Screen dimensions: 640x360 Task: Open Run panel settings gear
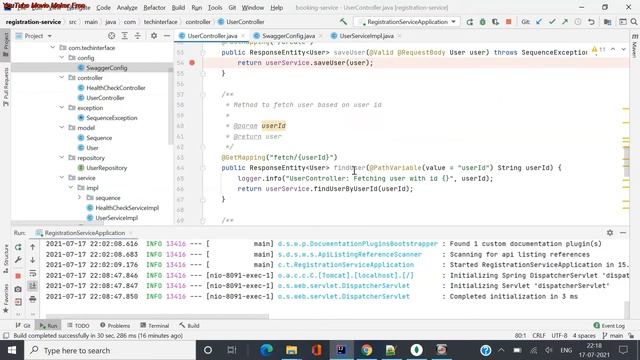[x=610, y=233]
